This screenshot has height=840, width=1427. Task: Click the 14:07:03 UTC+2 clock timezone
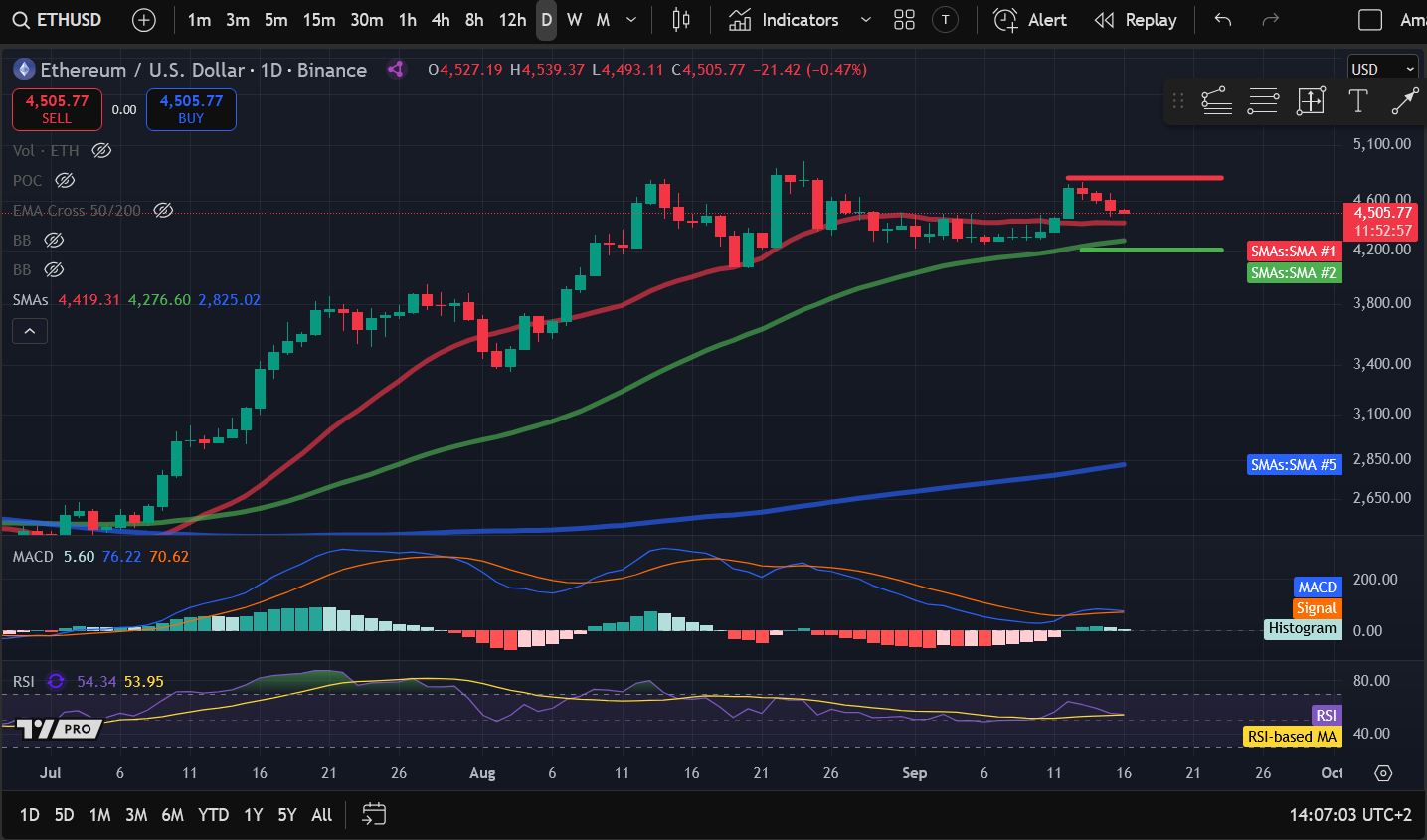point(1350,815)
